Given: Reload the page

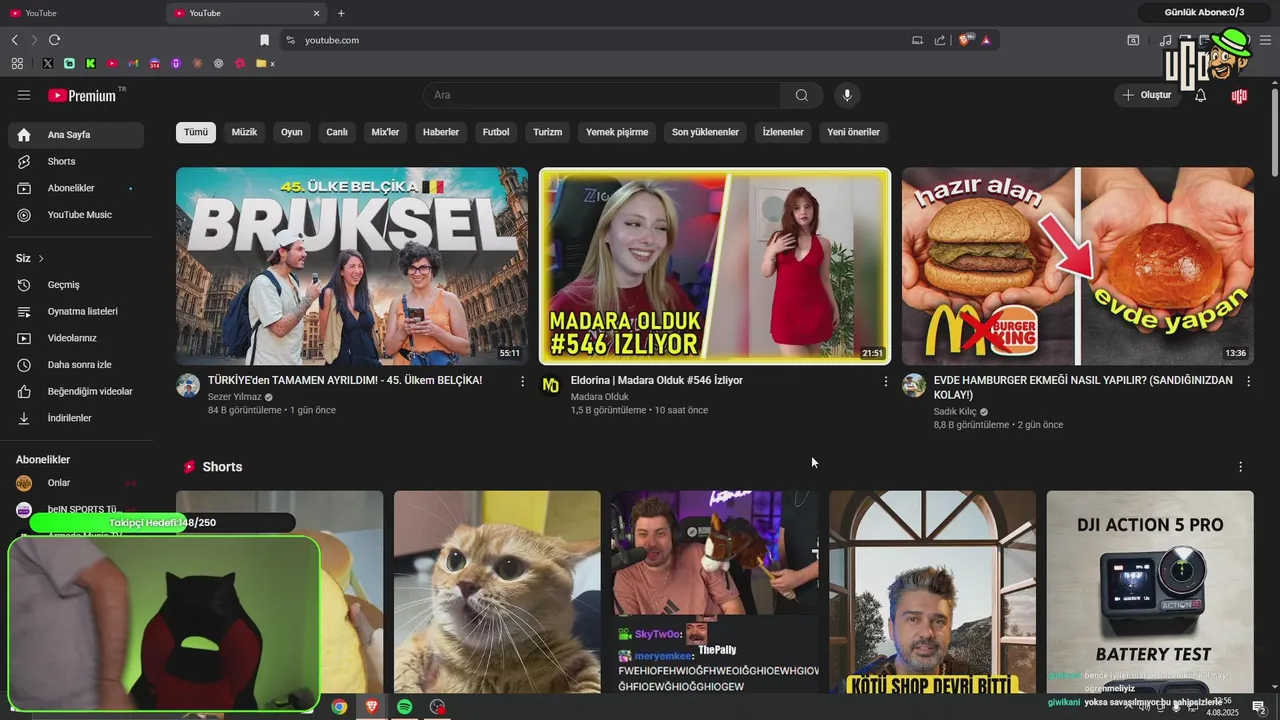Looking at the screenshot, I should tap(54, 40).
